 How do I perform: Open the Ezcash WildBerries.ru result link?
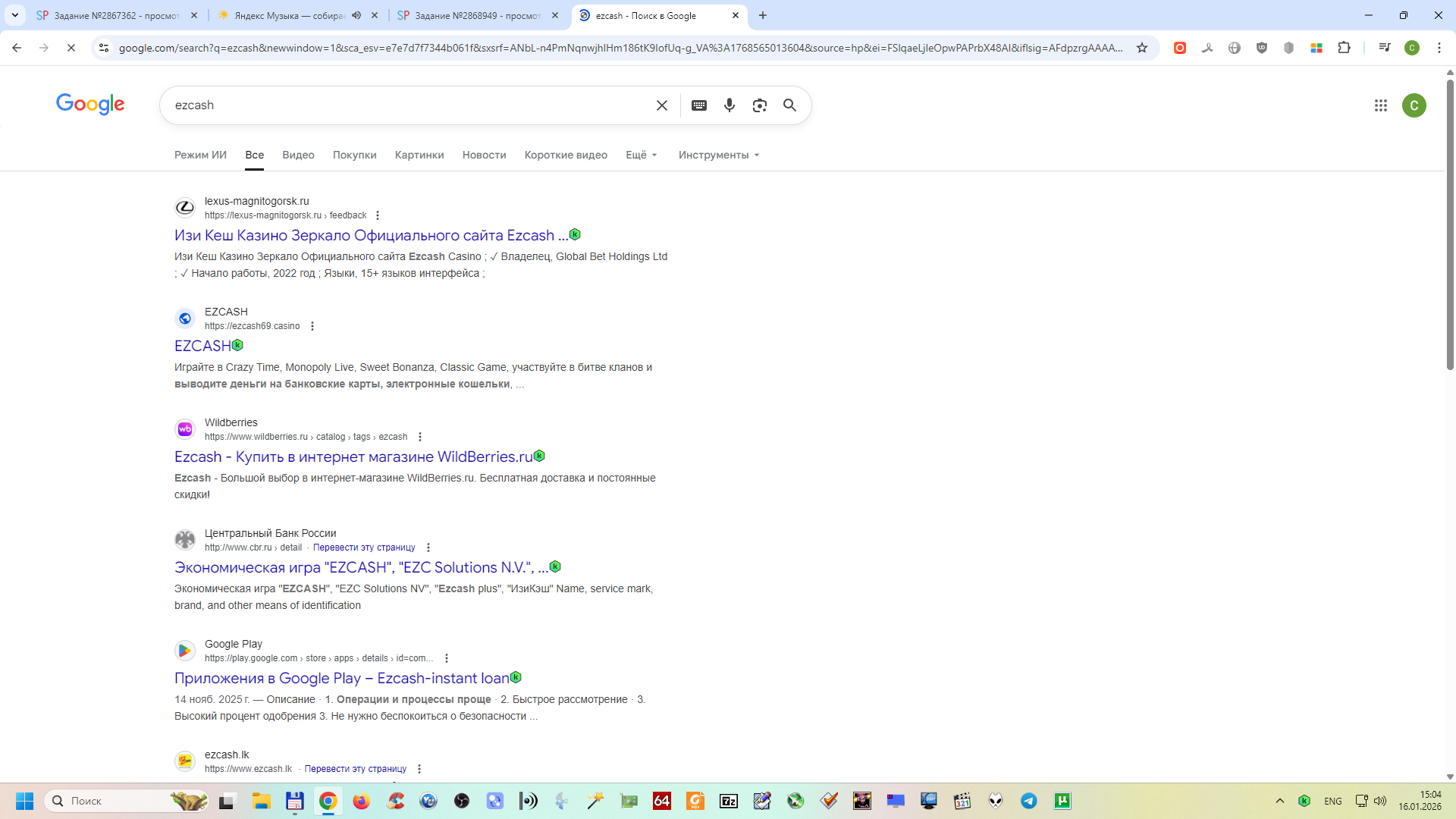353,457
